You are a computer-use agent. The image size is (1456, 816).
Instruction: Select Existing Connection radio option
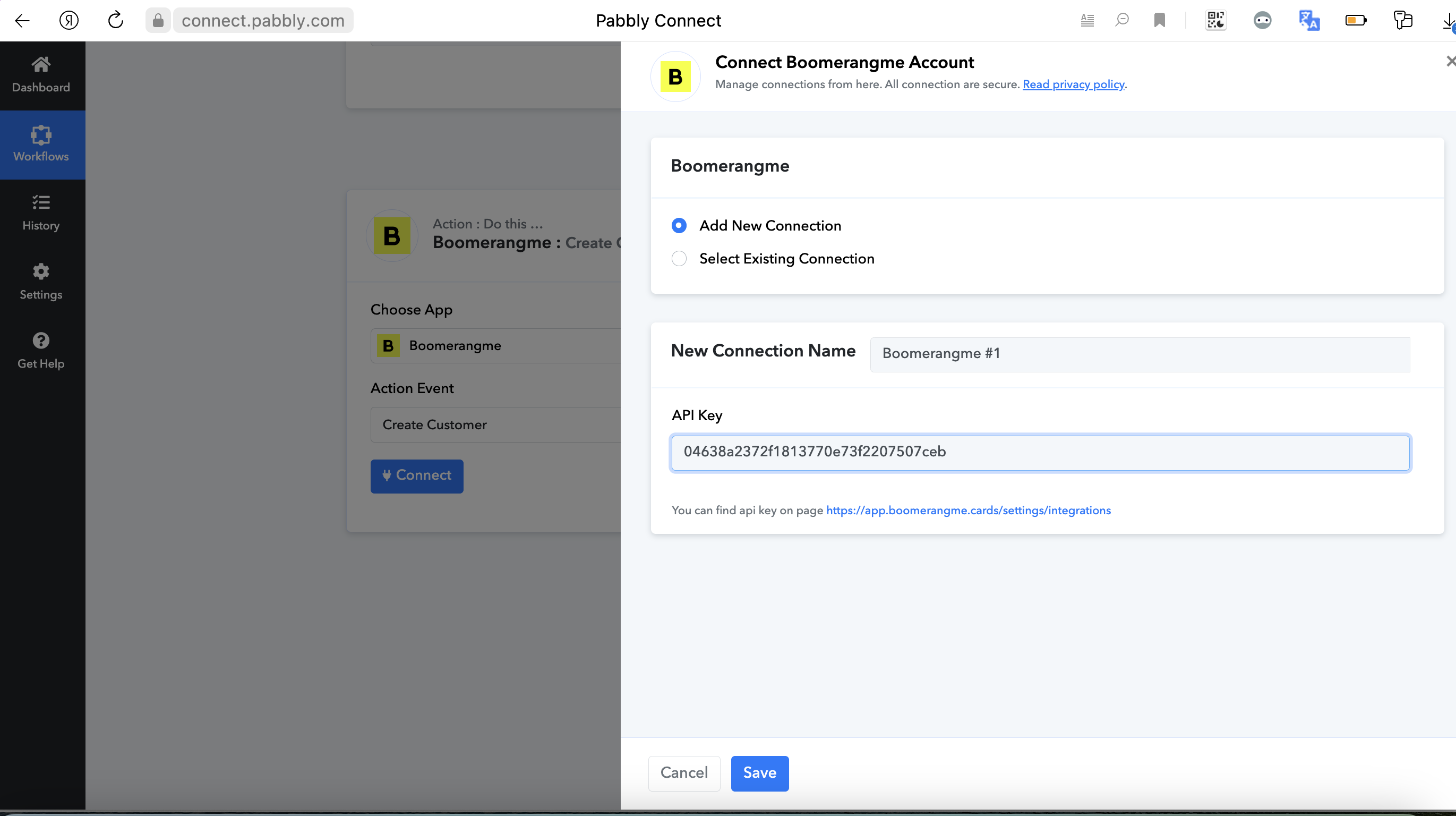tap(679, 258)
